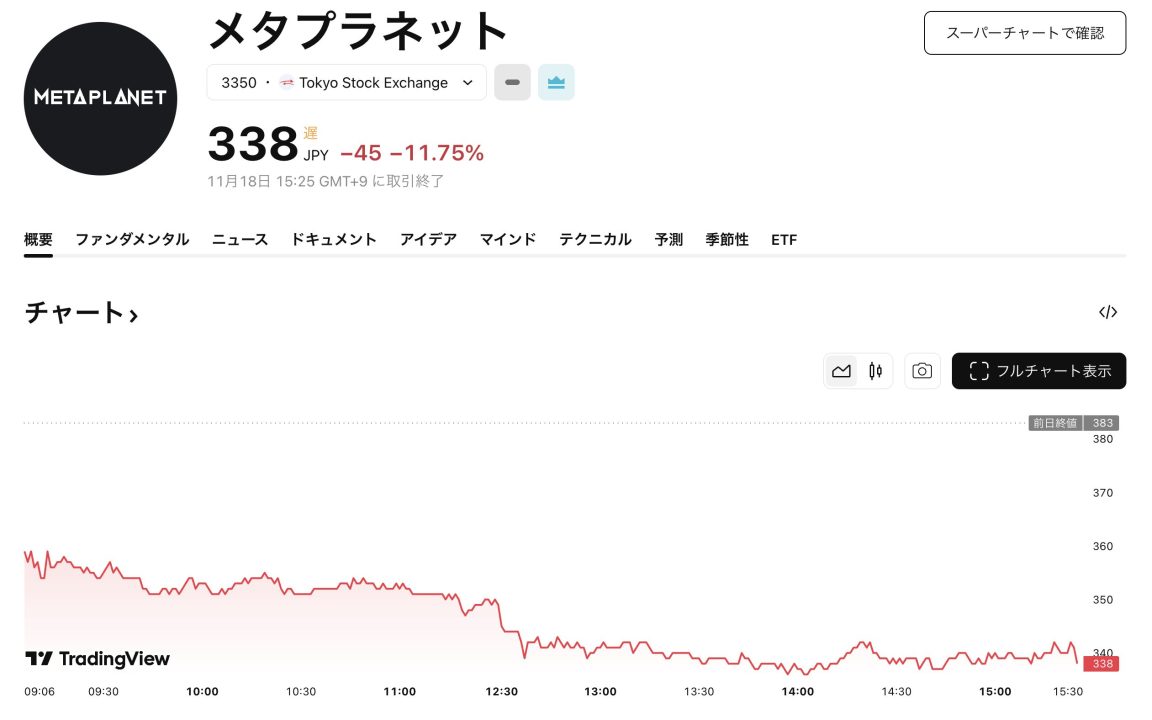Screen dimensions: 1152x720
Task: Open the ニュース tab
Action: click(240, 240)
